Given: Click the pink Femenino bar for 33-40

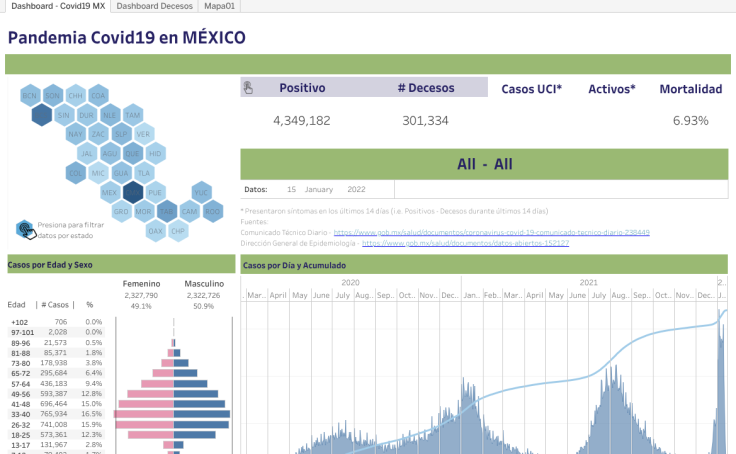Looking at the screenshot, I should click(x=144, y=413).
